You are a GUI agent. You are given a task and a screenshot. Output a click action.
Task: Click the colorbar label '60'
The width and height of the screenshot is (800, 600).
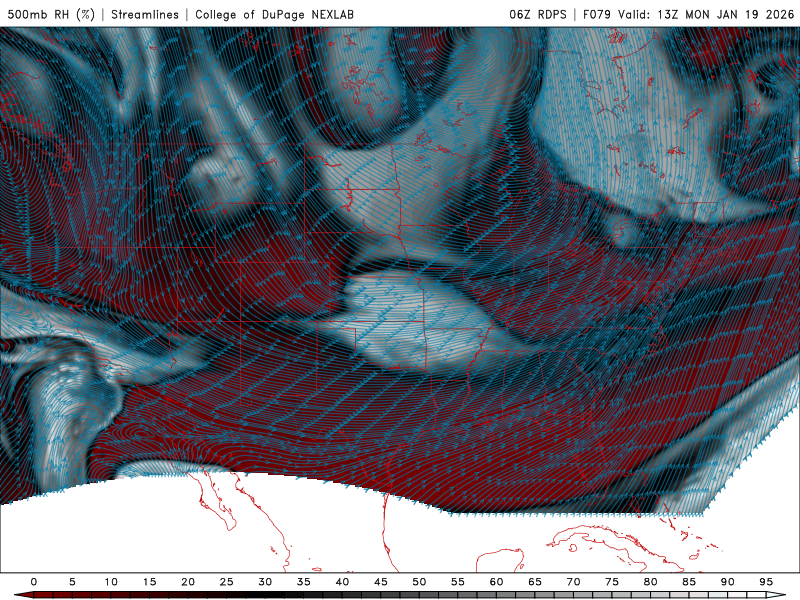coord(496,582)
